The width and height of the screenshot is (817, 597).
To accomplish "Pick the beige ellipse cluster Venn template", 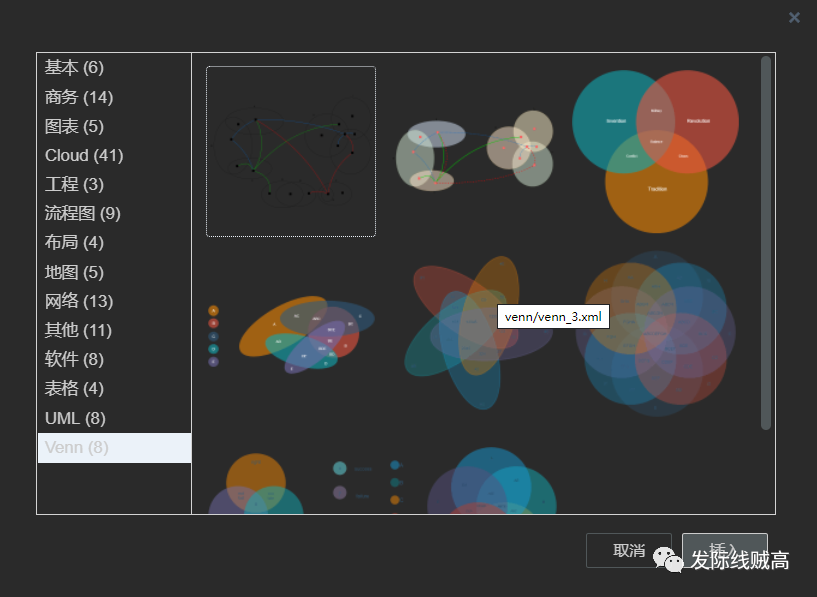I will (474, 152).
